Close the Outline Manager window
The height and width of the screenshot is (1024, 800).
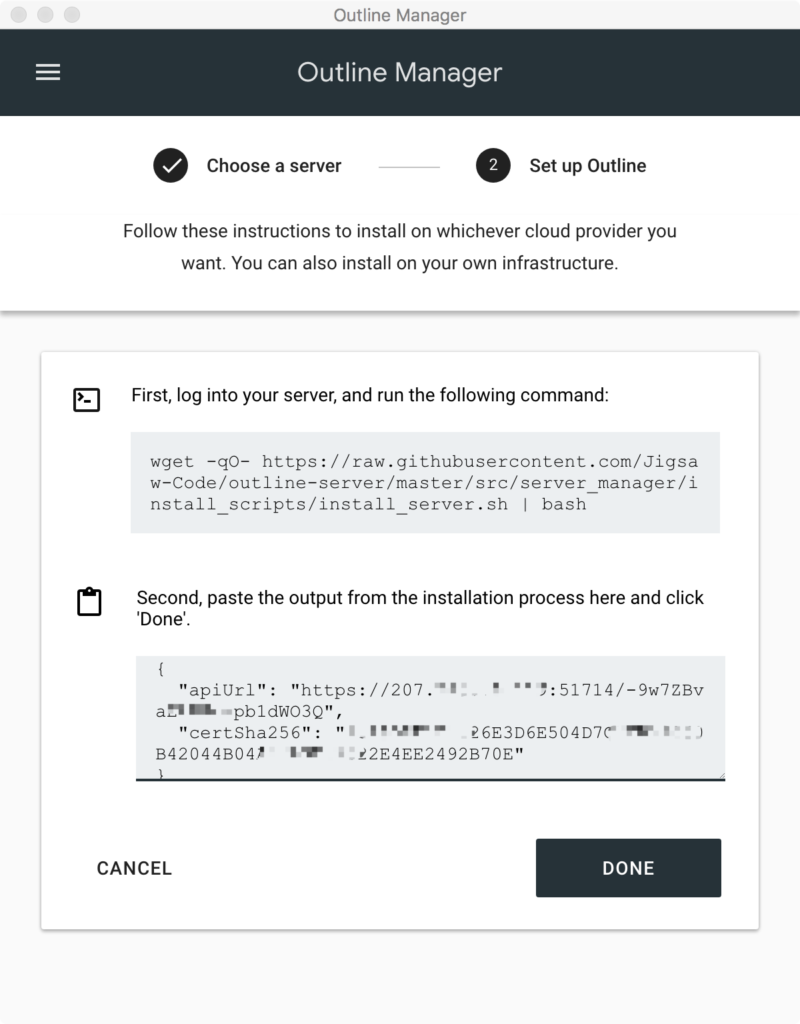(20, 15)
